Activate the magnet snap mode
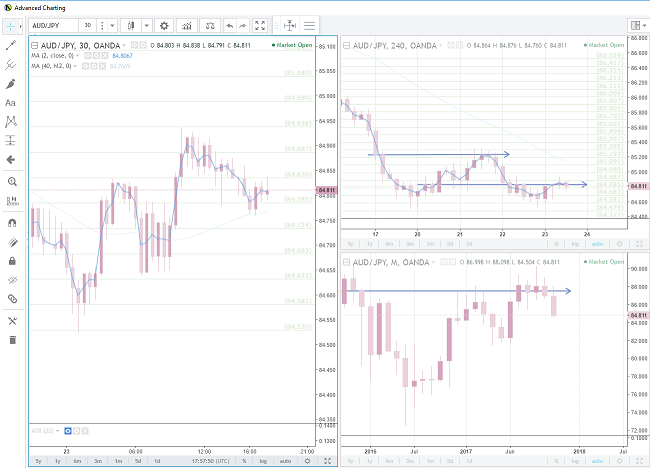Screen dimensions: 650x468 (x=11, y=222)
